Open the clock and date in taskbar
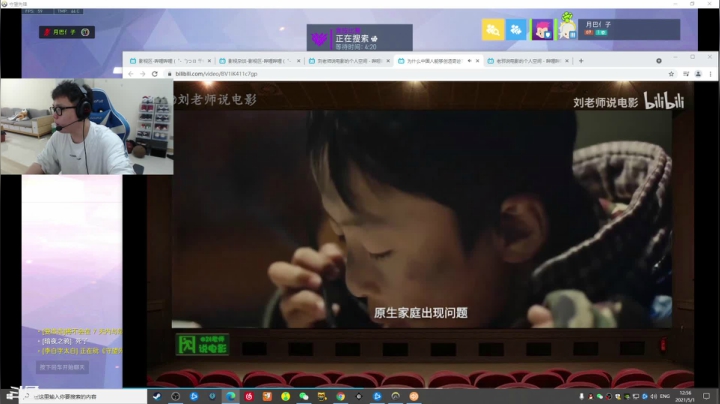720x404 pixels. pyautogui.click(x=685, y=396)
